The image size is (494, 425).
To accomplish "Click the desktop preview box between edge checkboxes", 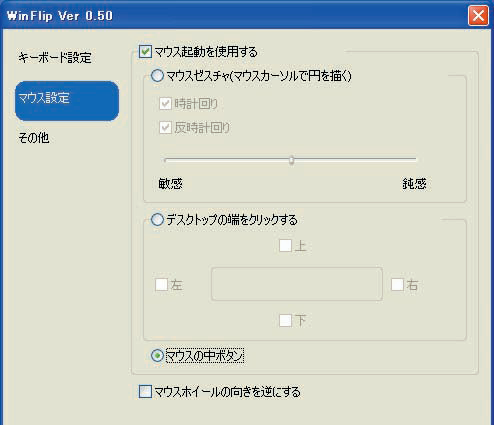I will pos(297,284).
